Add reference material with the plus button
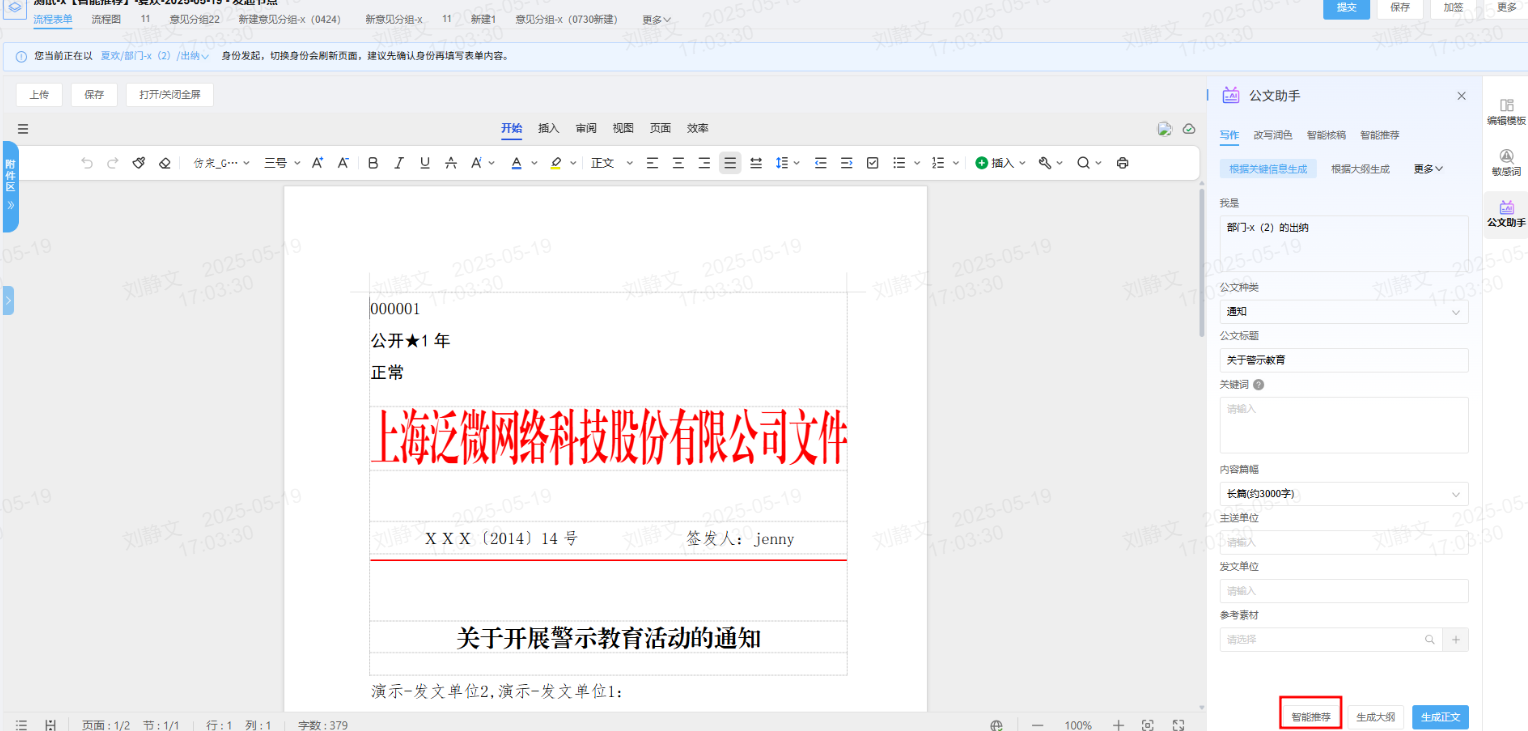 (x=1456, y=640)
